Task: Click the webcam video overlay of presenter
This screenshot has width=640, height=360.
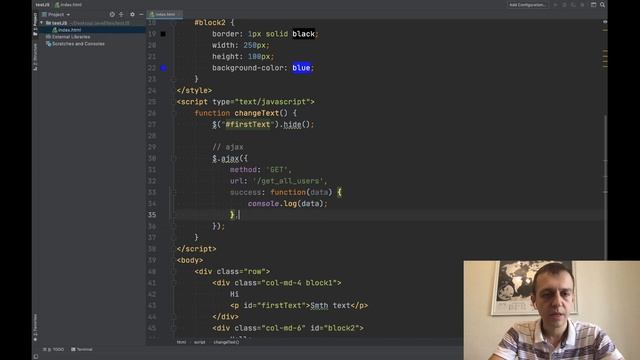Action: (x=551, y=310)
